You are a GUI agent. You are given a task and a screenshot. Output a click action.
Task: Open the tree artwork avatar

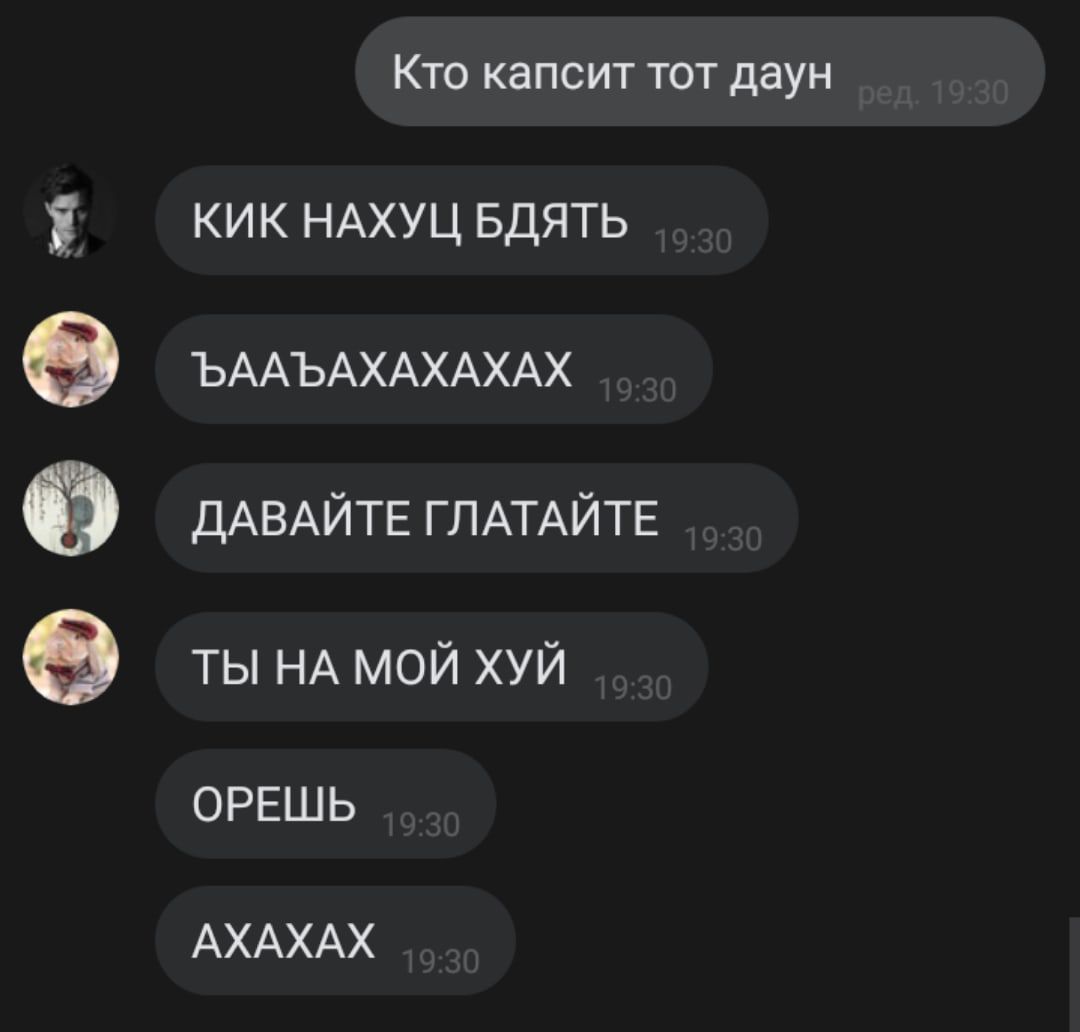[70, 508]
